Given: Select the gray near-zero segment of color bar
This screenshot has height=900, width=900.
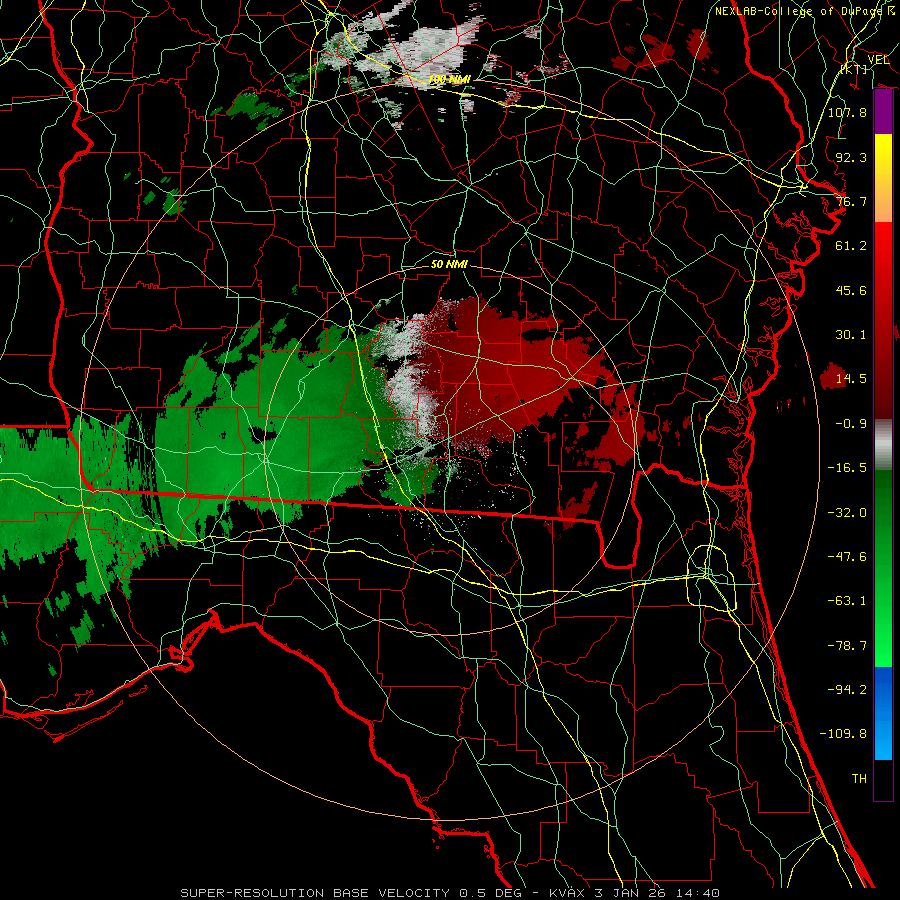Looking at the screenshot, I should [883, 445].
